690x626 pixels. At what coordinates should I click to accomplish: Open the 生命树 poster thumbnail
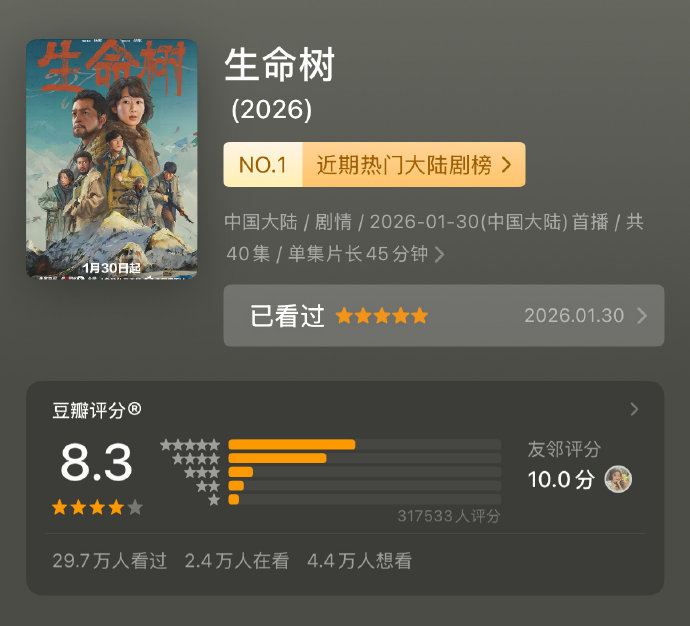(x=111, y=158)
